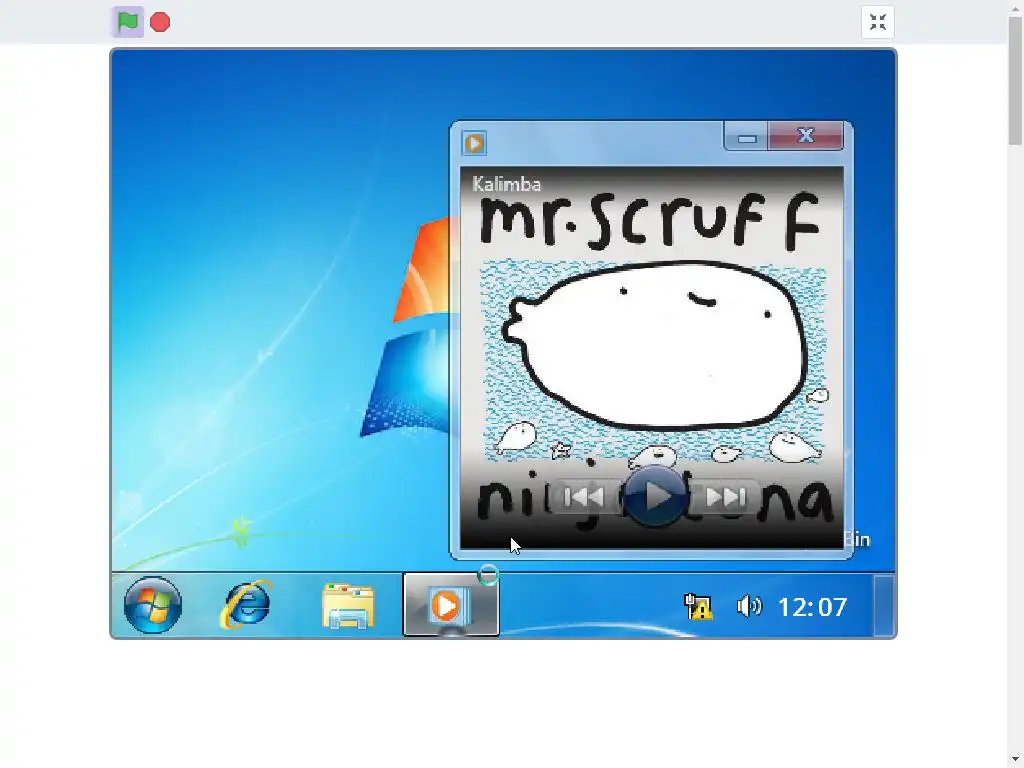Launch Internet Explorer from taskbar
This screenshot has width=1024, height=768.
coord(246,605)
